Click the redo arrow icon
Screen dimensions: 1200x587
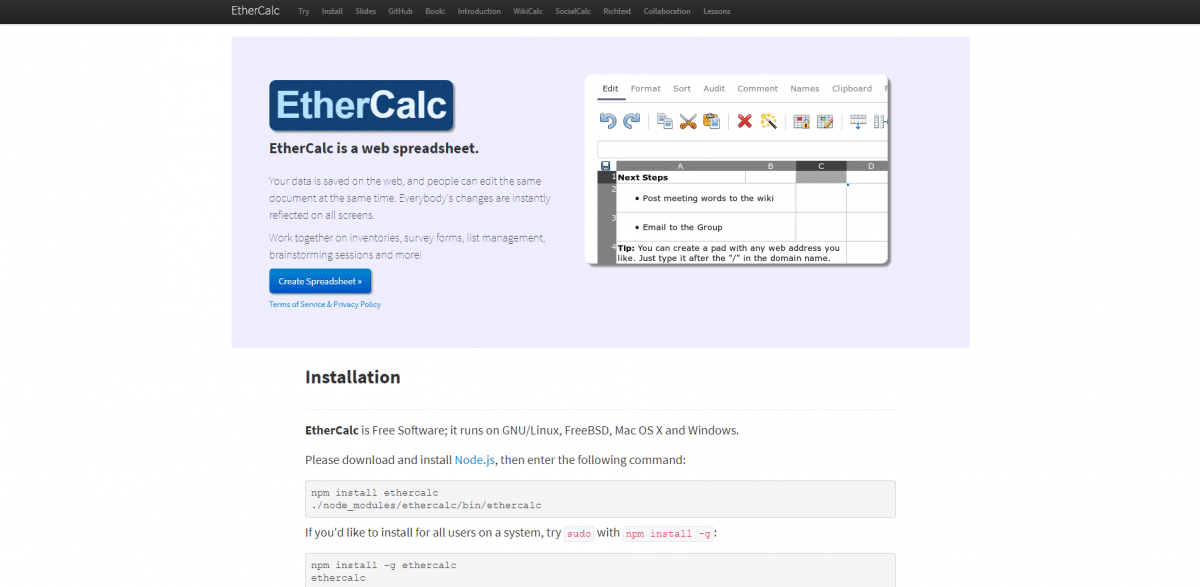coord(631,121)
